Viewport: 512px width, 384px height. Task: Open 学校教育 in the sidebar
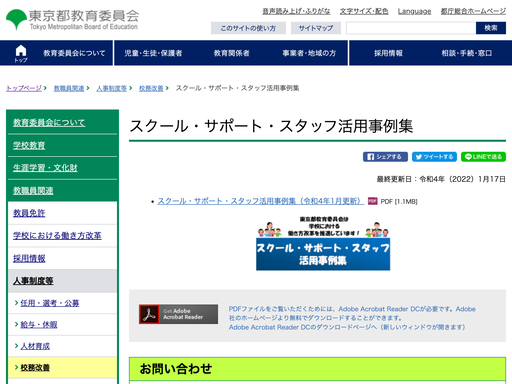point(29,145)
